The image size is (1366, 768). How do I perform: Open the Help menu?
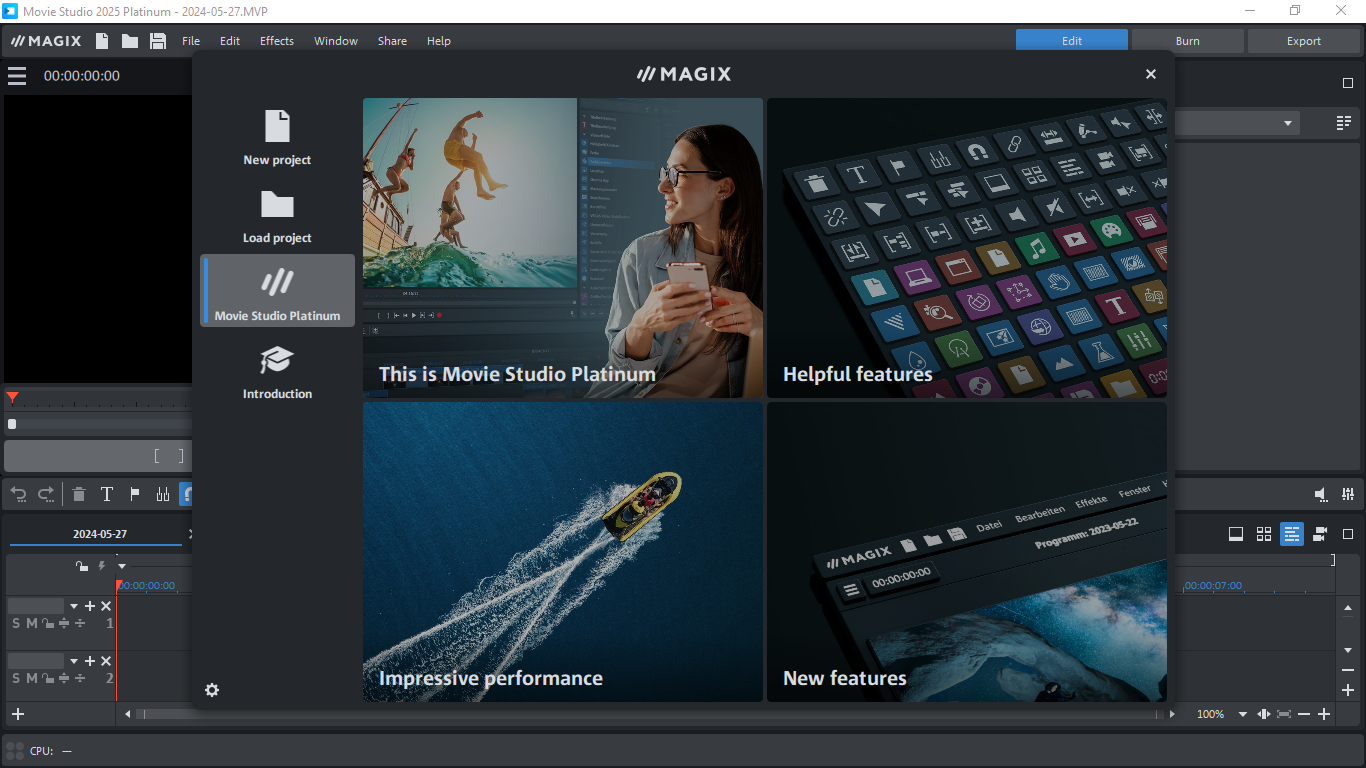[x=439, y=41]
